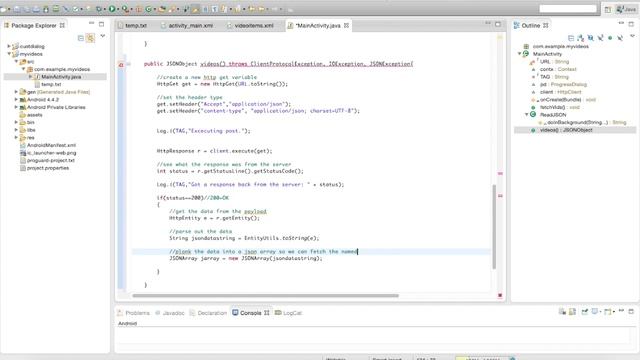Toggle Sort in the Outline toolbar
Viewport: 640px width, 360px height.
(x=580, y=38)
